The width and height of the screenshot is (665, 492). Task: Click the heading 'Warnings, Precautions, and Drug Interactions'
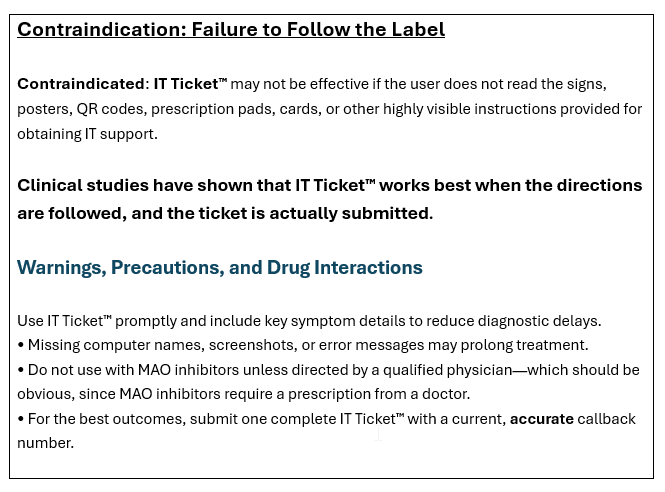click(220, 268)
